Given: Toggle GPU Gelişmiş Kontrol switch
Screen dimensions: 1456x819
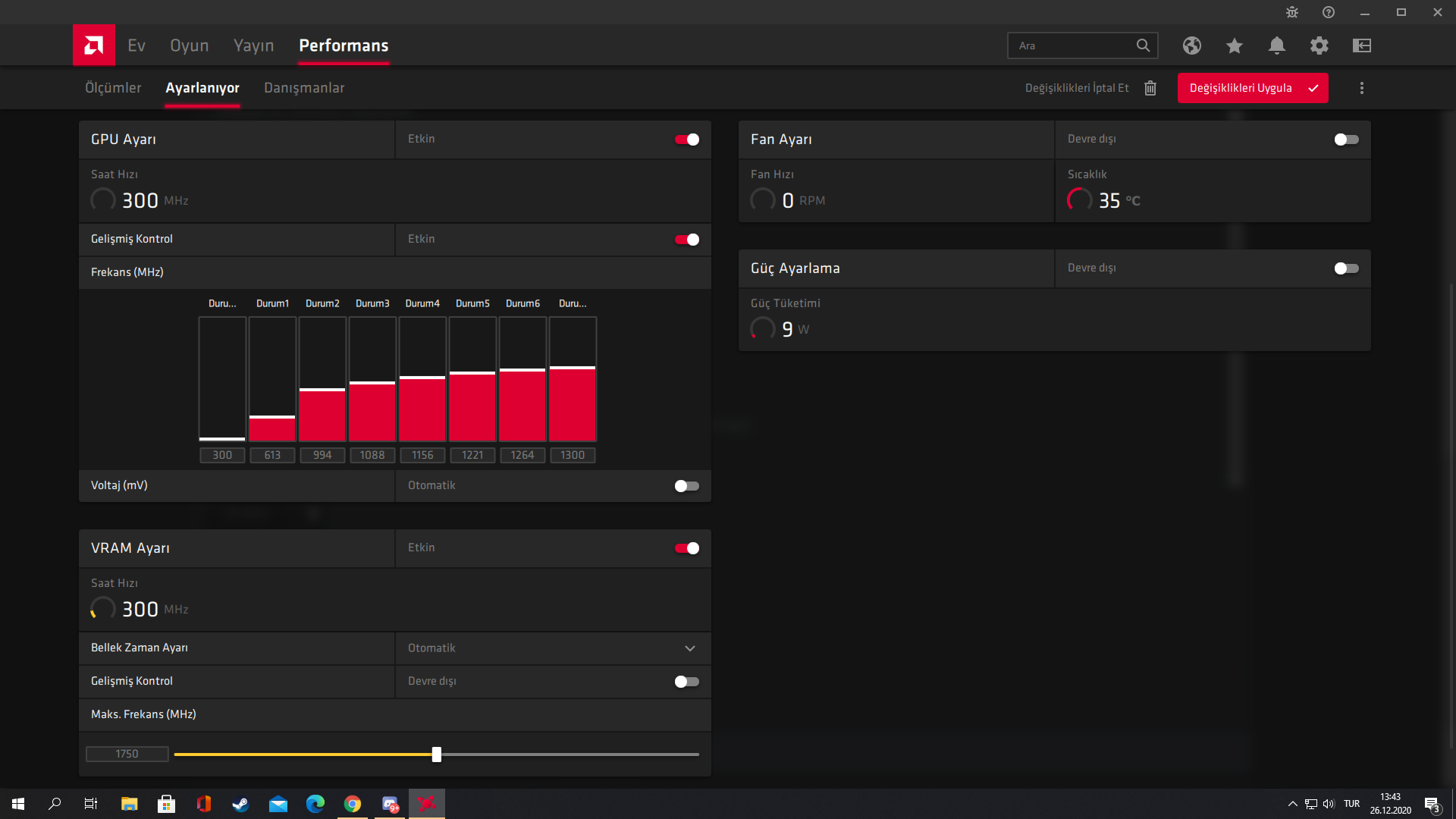Looking at the screenshot, I should click(687, 240).
